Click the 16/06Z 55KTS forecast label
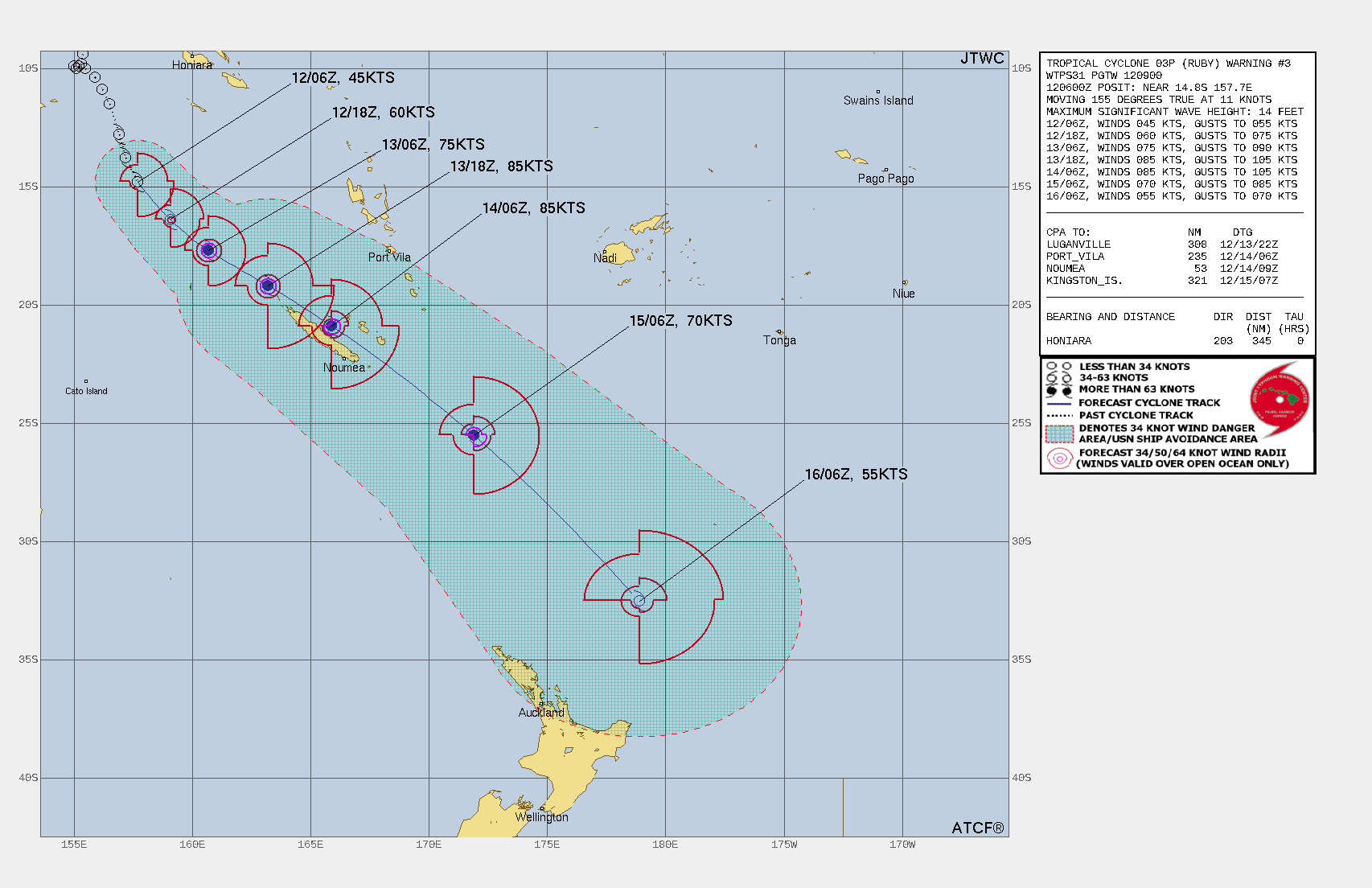Viewport: 1372px width, 888px height. pos(856,475)
